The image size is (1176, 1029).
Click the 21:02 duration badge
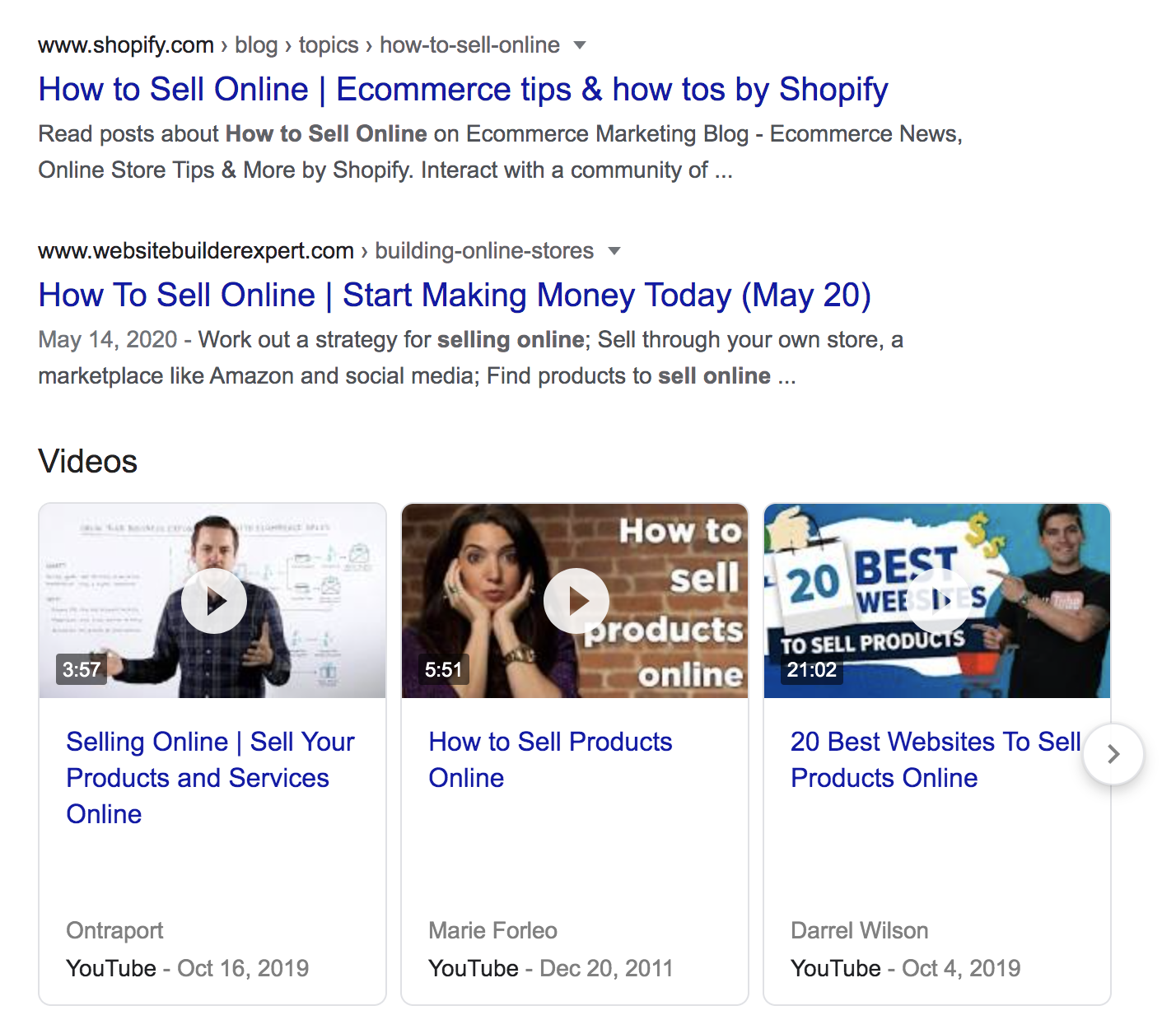click(x=811, y=669)
